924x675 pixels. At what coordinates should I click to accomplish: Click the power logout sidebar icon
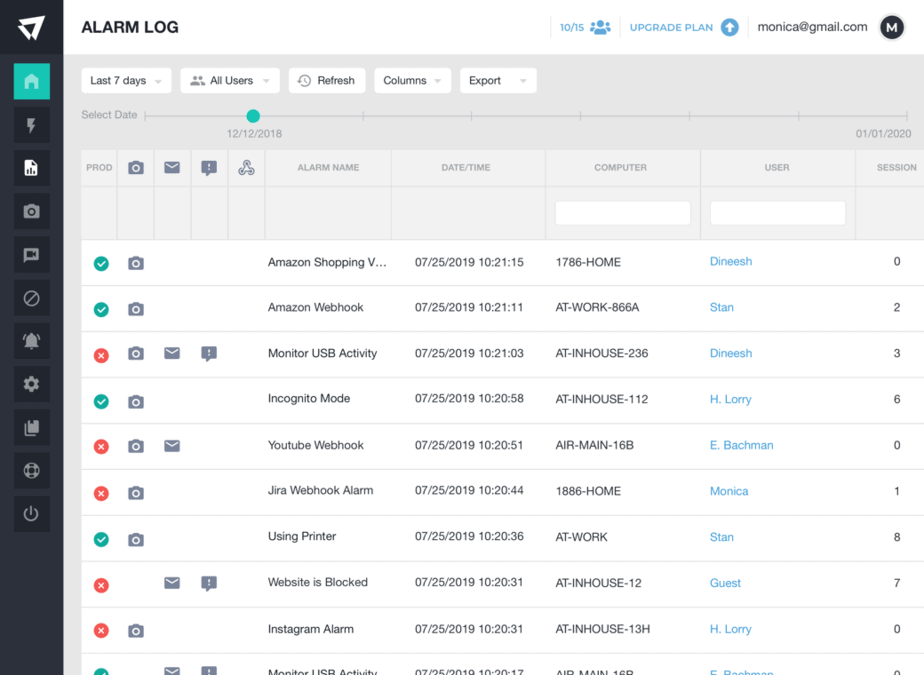31,514
